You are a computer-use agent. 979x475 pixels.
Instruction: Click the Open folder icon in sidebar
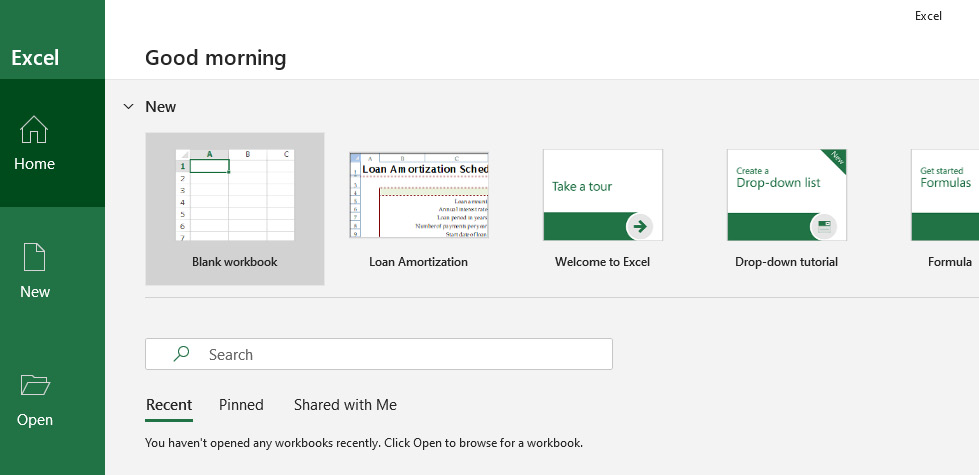coord(35,385)
